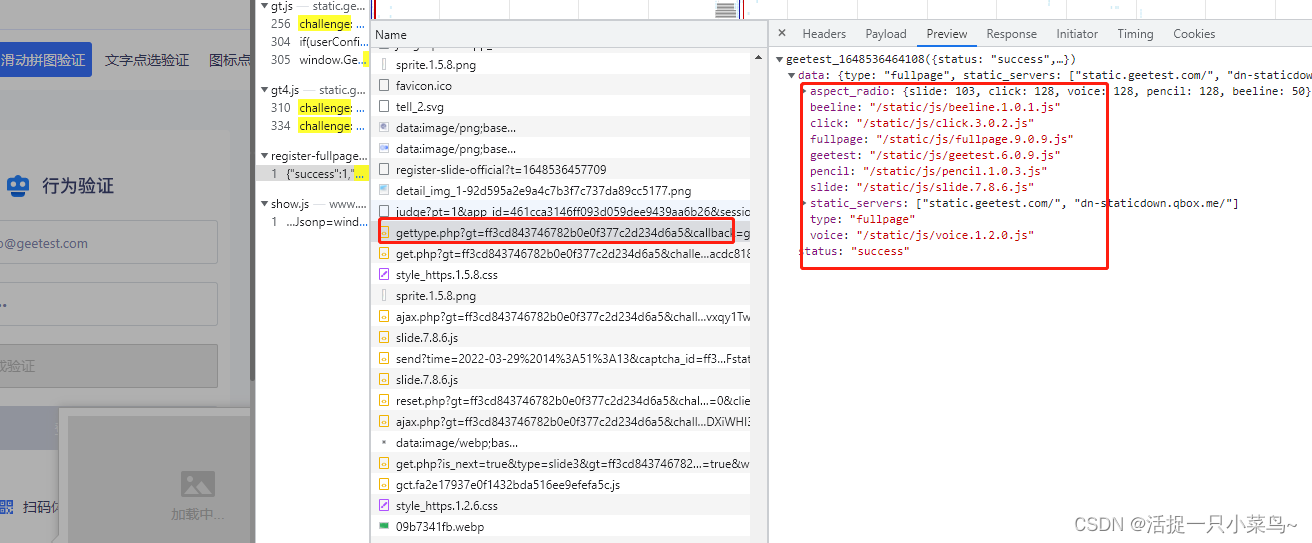Screen dimensions: 1312x543
Task: Click the Name column header
Action: [x=391, y=35]
